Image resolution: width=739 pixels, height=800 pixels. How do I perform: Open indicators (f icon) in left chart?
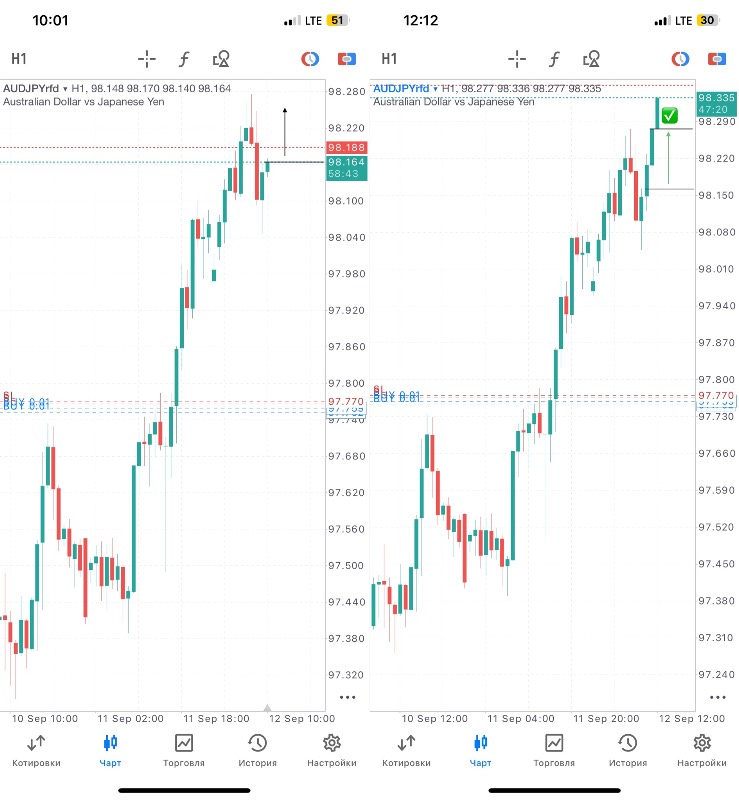[184, 59]
